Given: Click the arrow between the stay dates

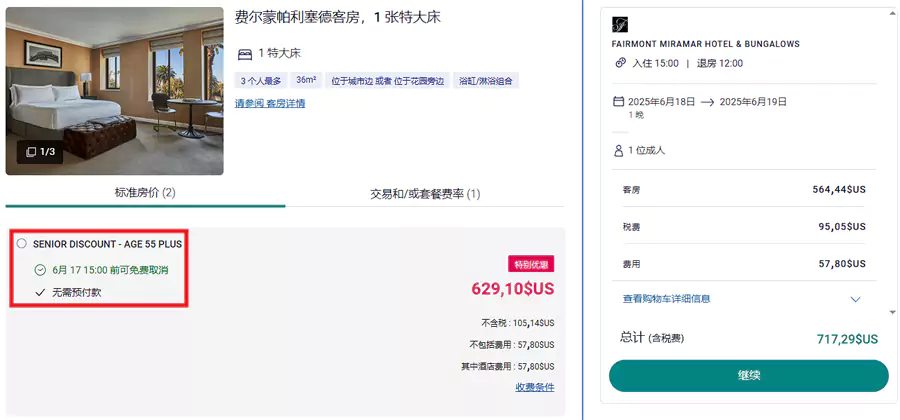Looking at the screenshot, I should click(707, 102).
